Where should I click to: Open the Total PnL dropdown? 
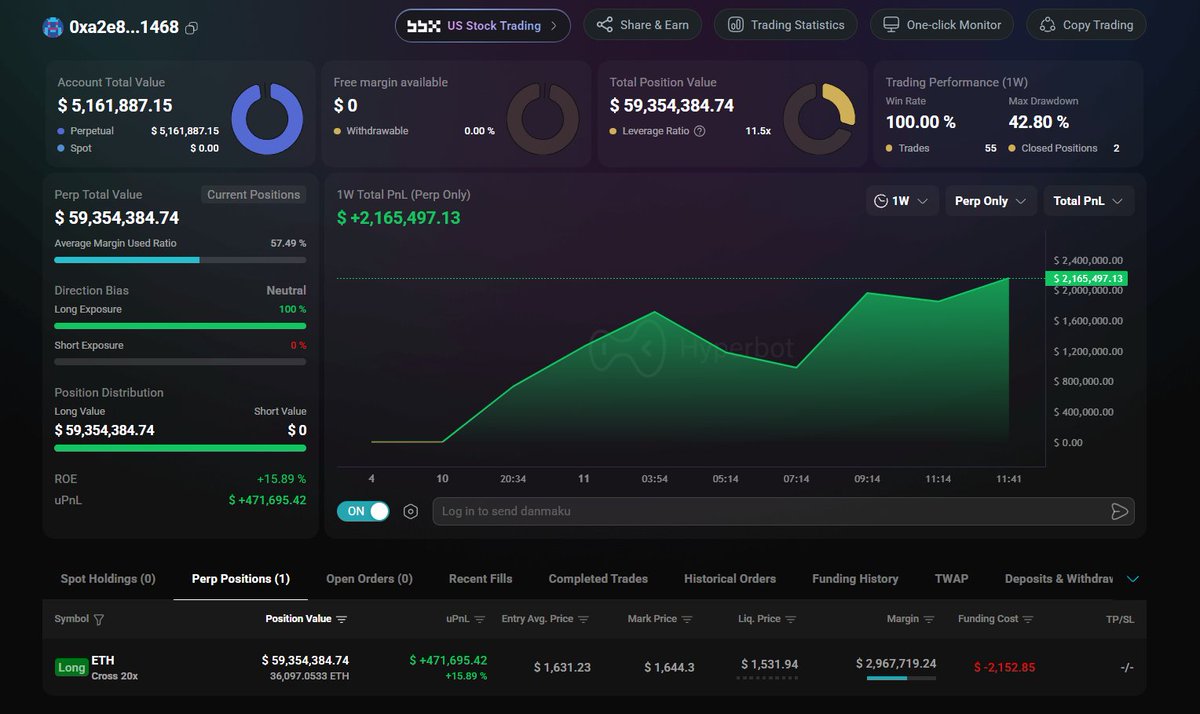pyautogui.click(x=1088, y=201)
